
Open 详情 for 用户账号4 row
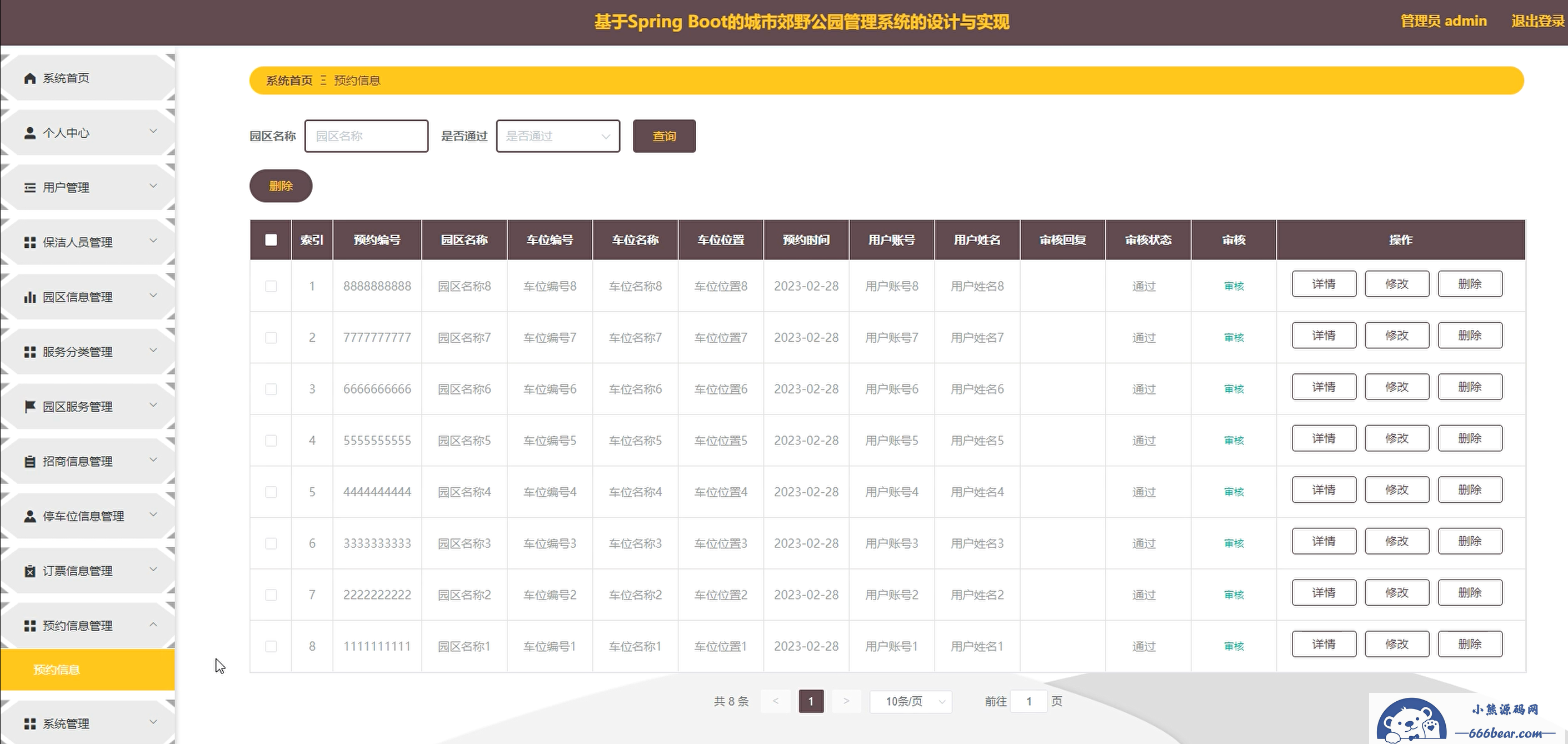coord(1324,490)
